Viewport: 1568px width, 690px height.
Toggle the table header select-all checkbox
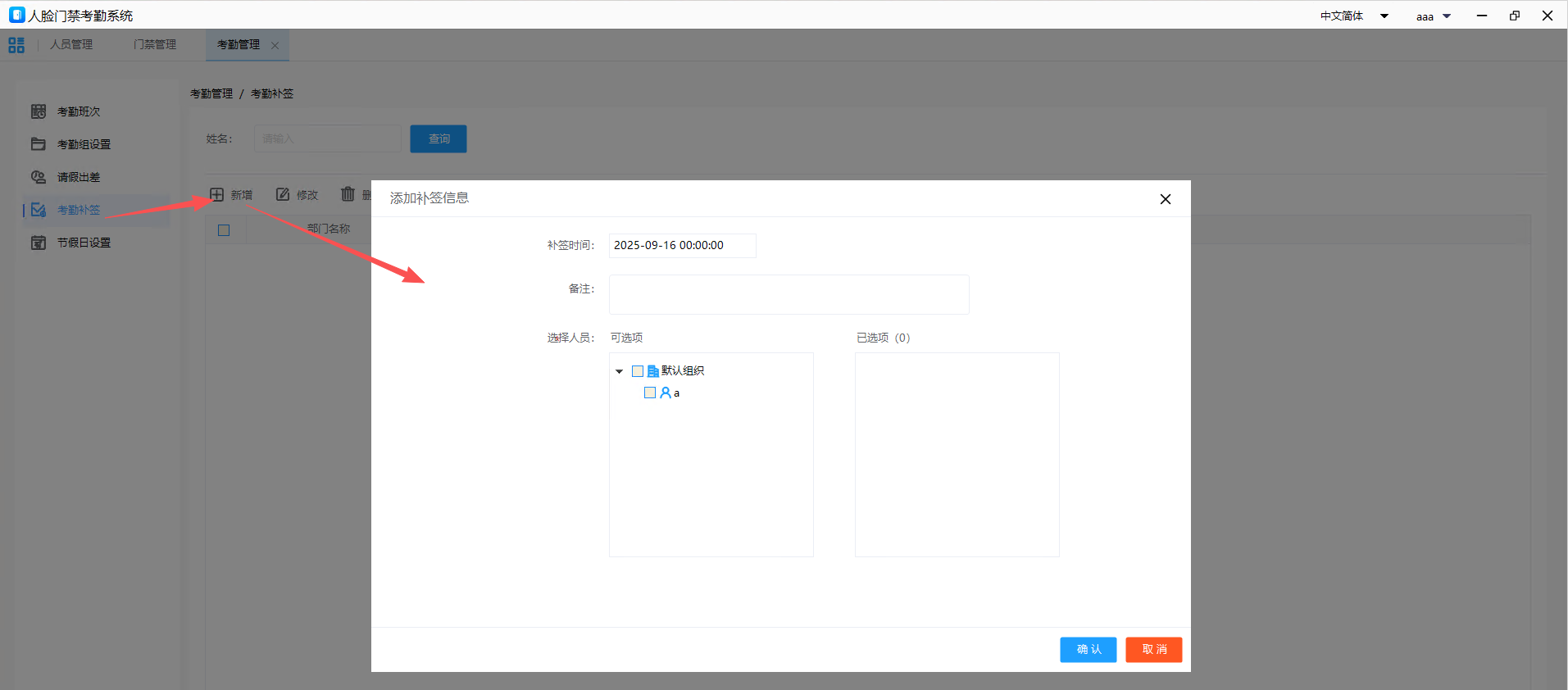tap(224, 230)
